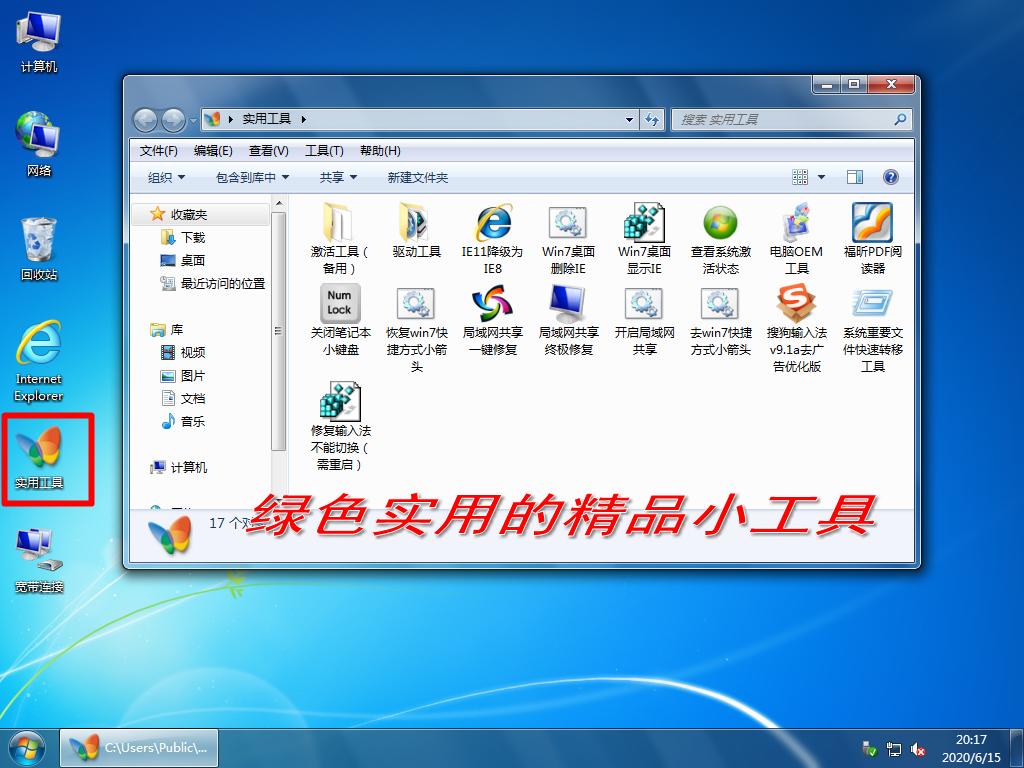The width and height of the screenshot is (1024, 768).
Task: Click inside the 搜索 实用工具 search box
Action: 790,119
